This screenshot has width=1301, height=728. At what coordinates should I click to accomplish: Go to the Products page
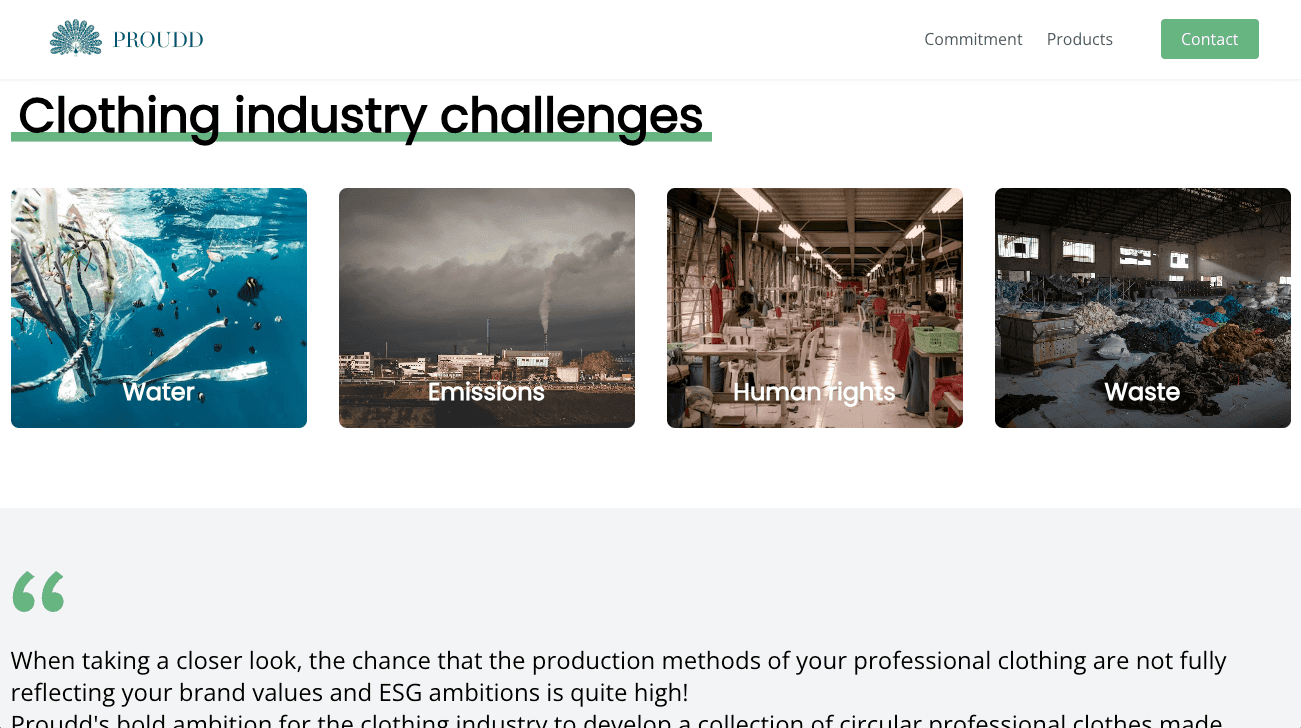pos(1079,39)
